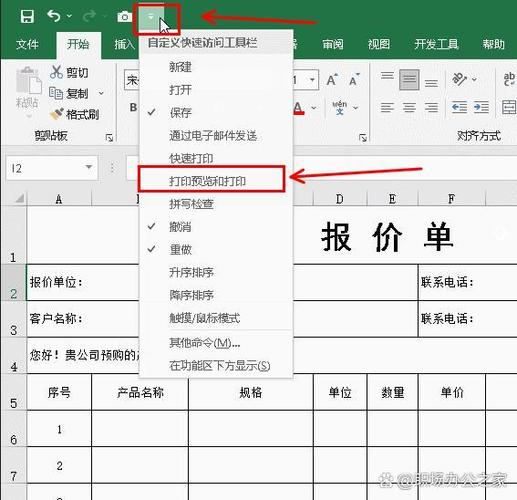Enable 触摸/鼠标模式 menu item

coord(216,318)
